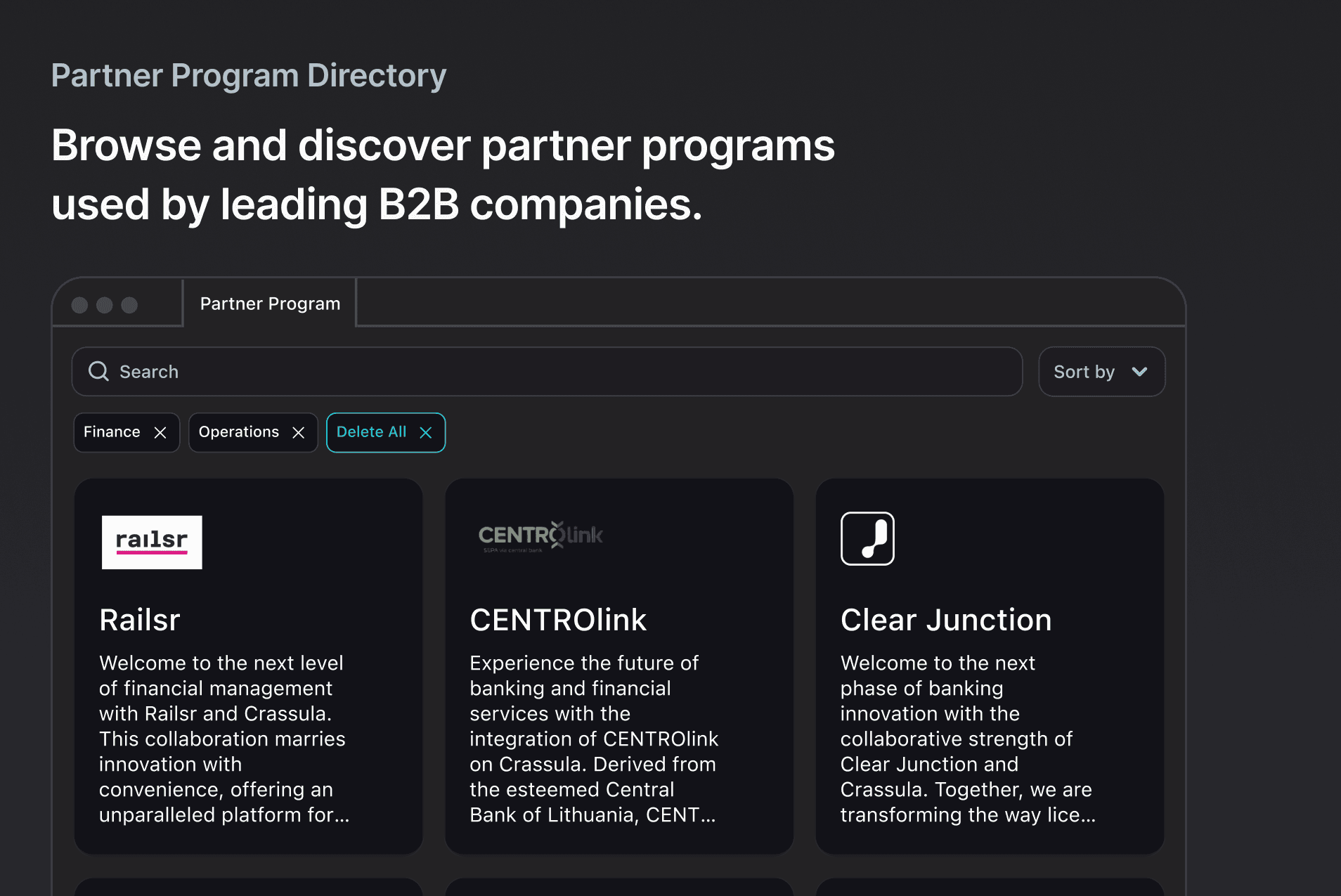Click the 'Browse and discover partner programs' headline
This screenshot has width=1341, height=896.
point(443,145)
